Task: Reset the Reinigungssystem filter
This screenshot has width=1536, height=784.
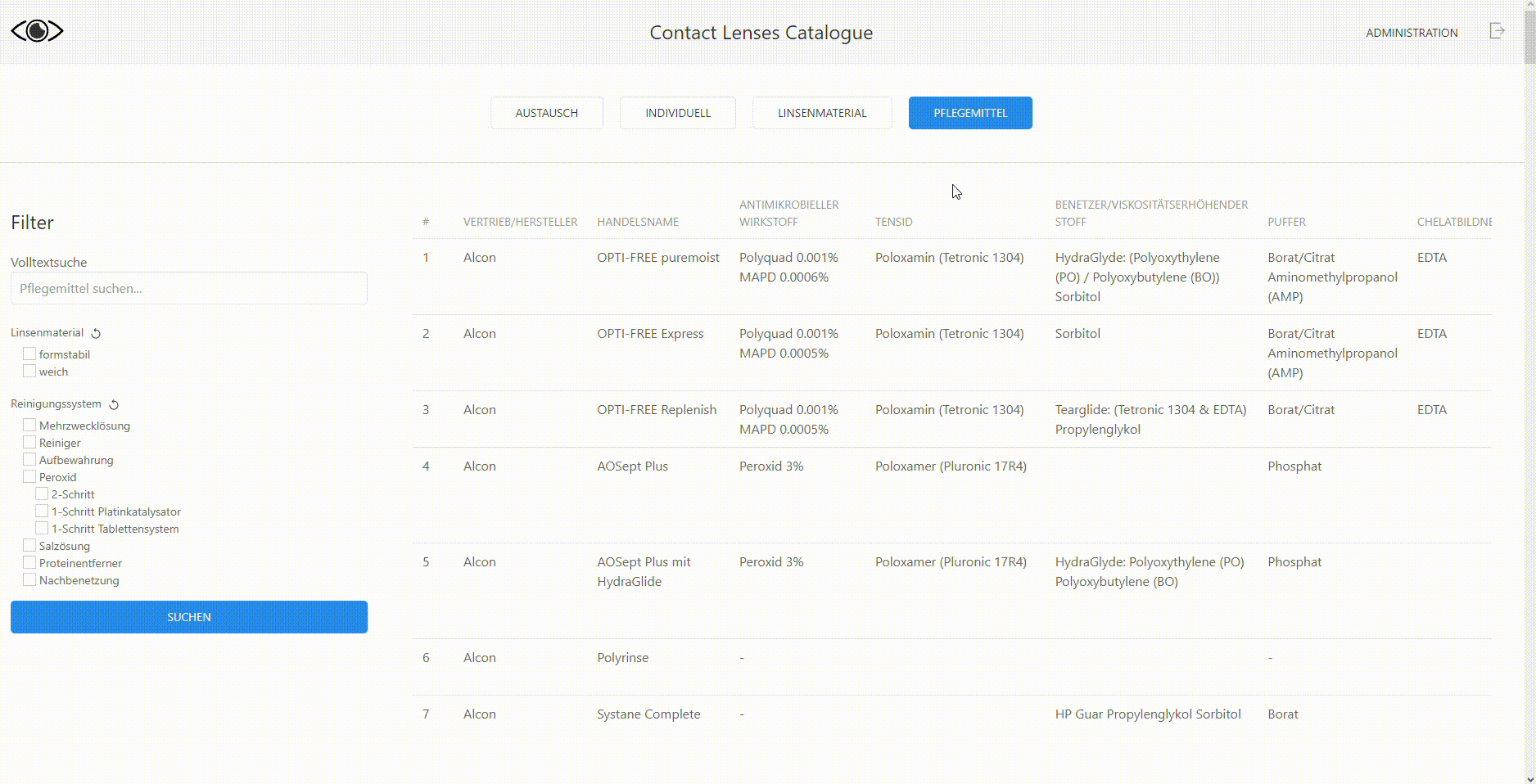Action: 114,404
